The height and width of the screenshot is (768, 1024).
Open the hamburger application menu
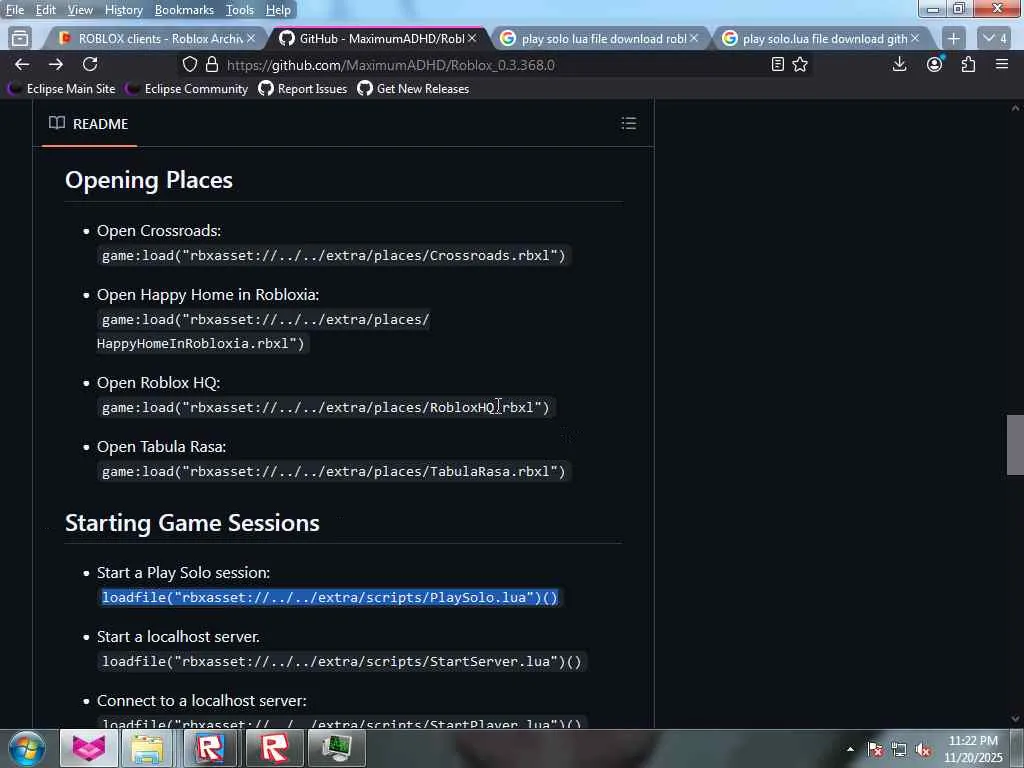point(1002,64)
